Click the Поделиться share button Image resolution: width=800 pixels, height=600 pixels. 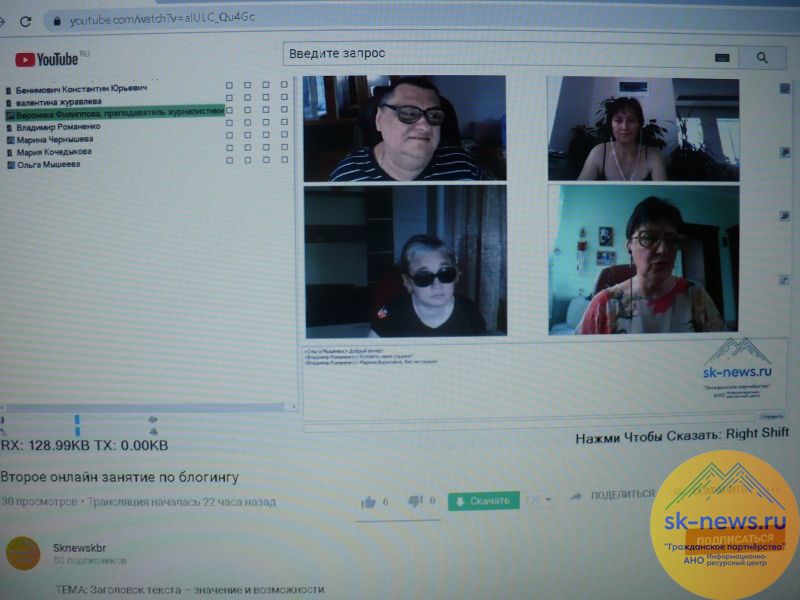click(x=612, y=495)
